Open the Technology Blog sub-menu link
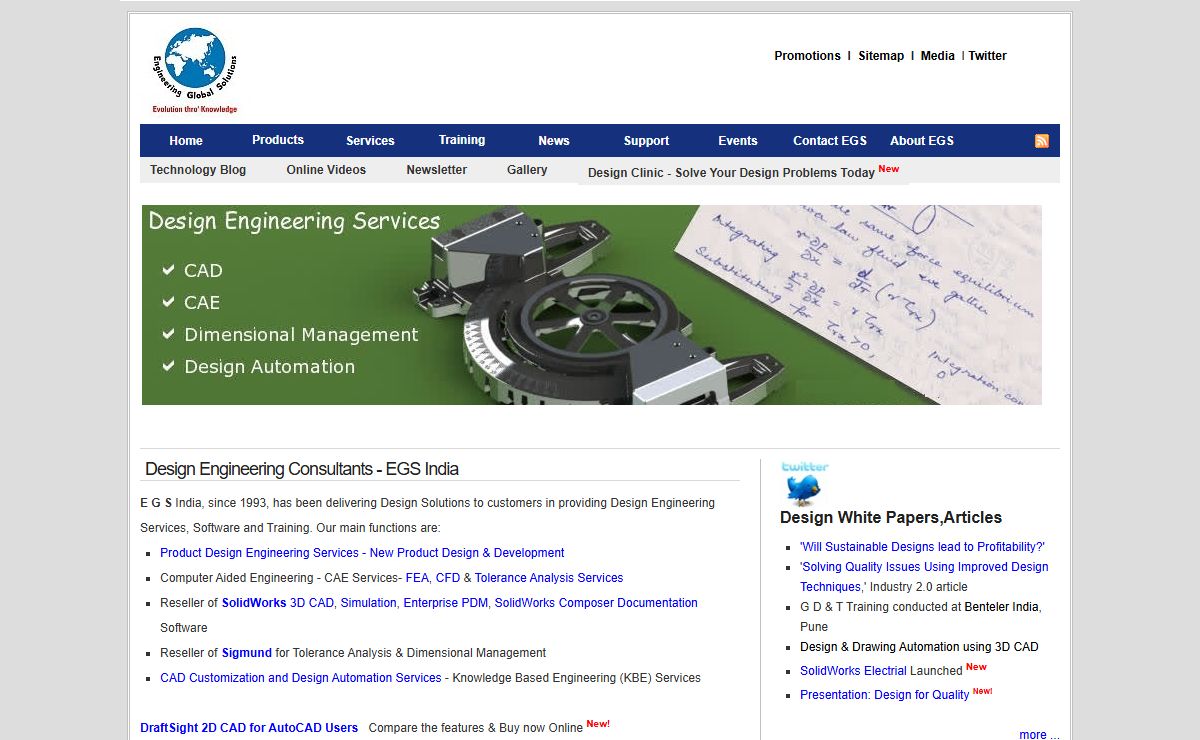The height and width of the screenshot is (740, 1200). tap(198, 170)
